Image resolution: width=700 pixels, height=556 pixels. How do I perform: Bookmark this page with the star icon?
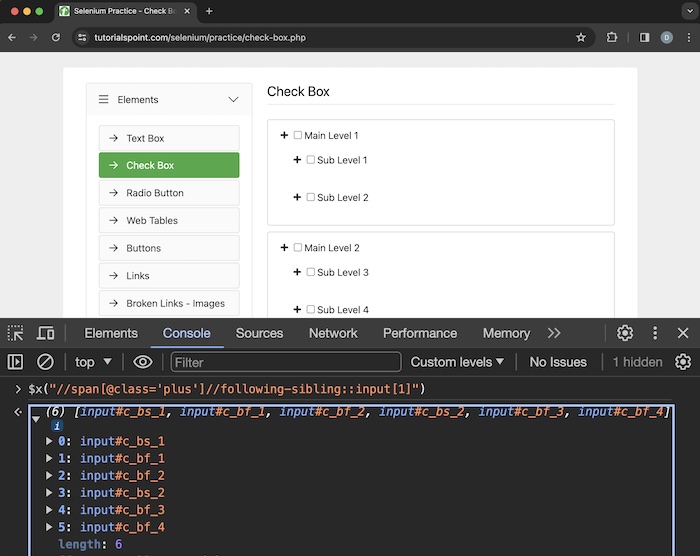pyautogui.click(x=581, y=37)
